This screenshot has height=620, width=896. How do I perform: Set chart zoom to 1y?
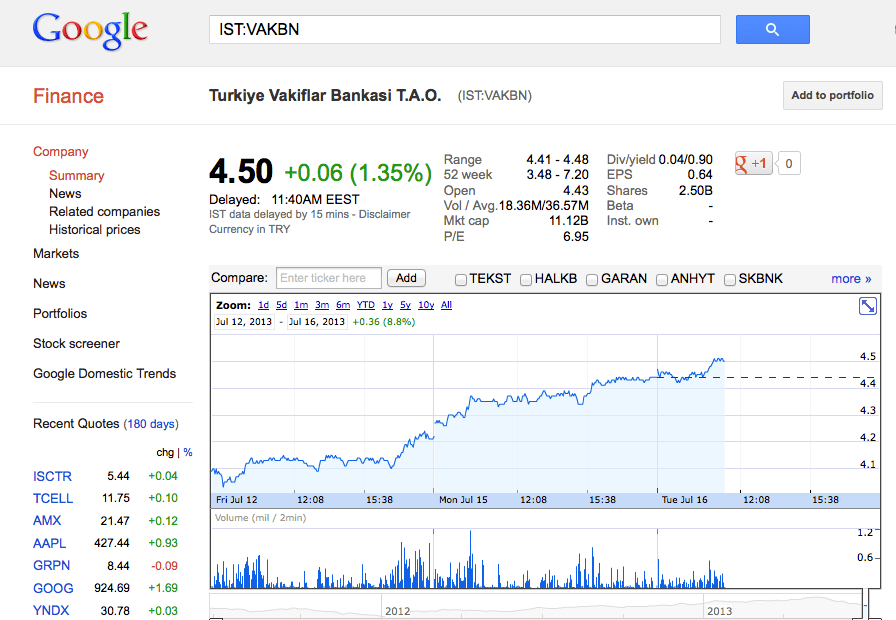pos(387,305)
